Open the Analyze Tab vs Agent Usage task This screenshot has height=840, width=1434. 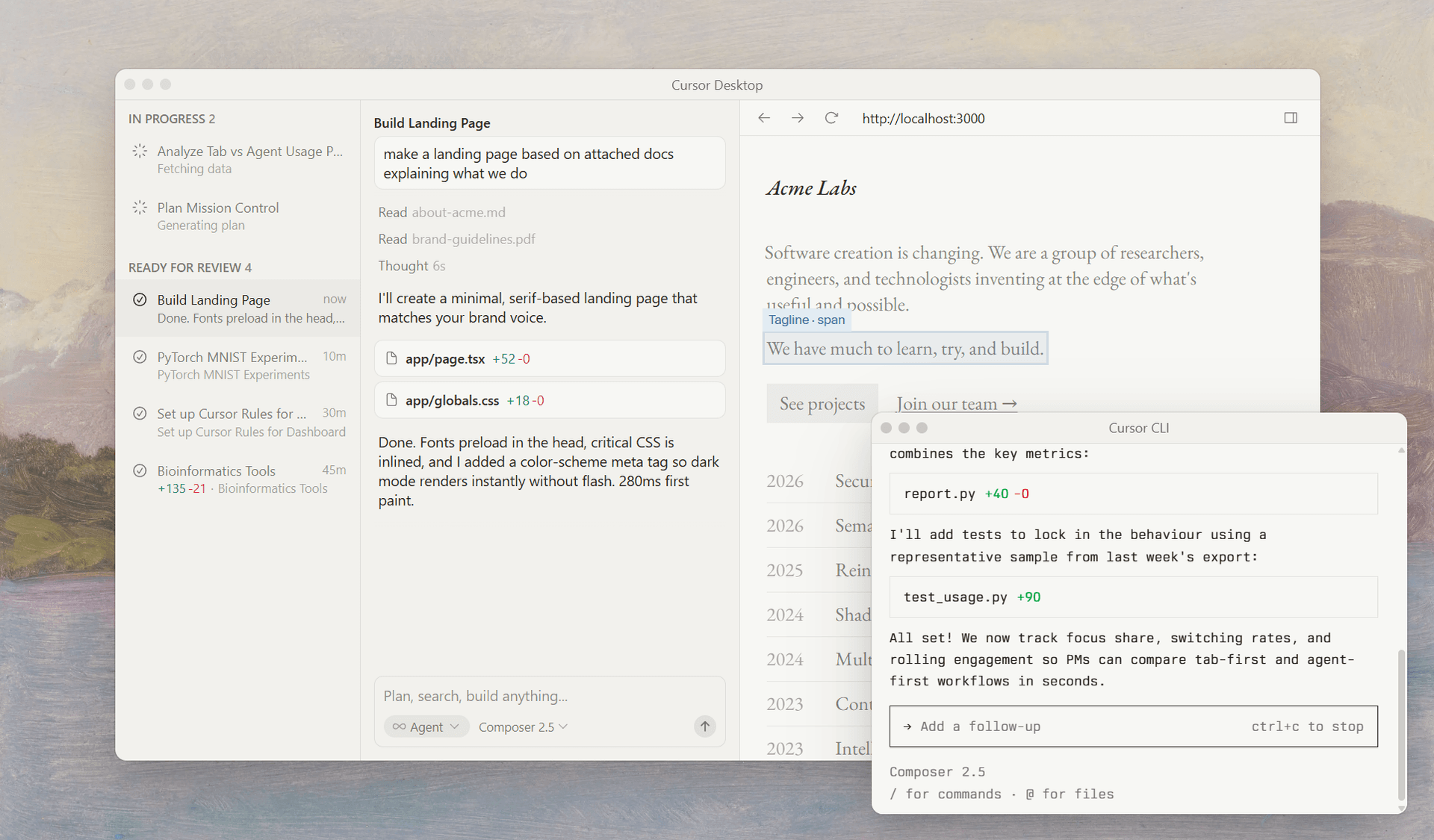coord(238,160)
